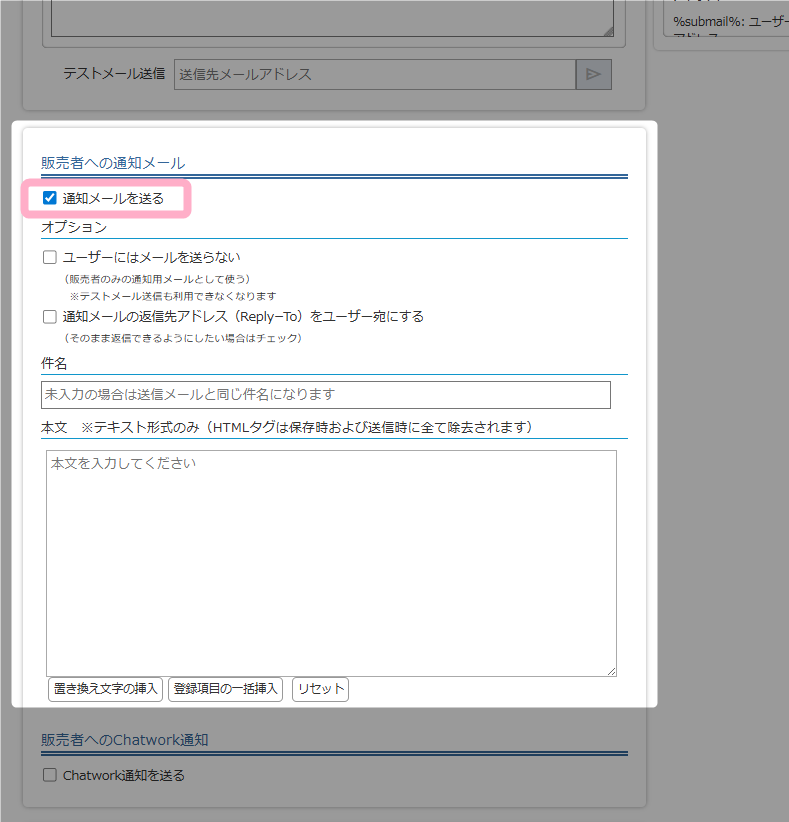Screen dimensions: 789x822
Task: Click into the 本文 body text area
Action: coord(330,562)
